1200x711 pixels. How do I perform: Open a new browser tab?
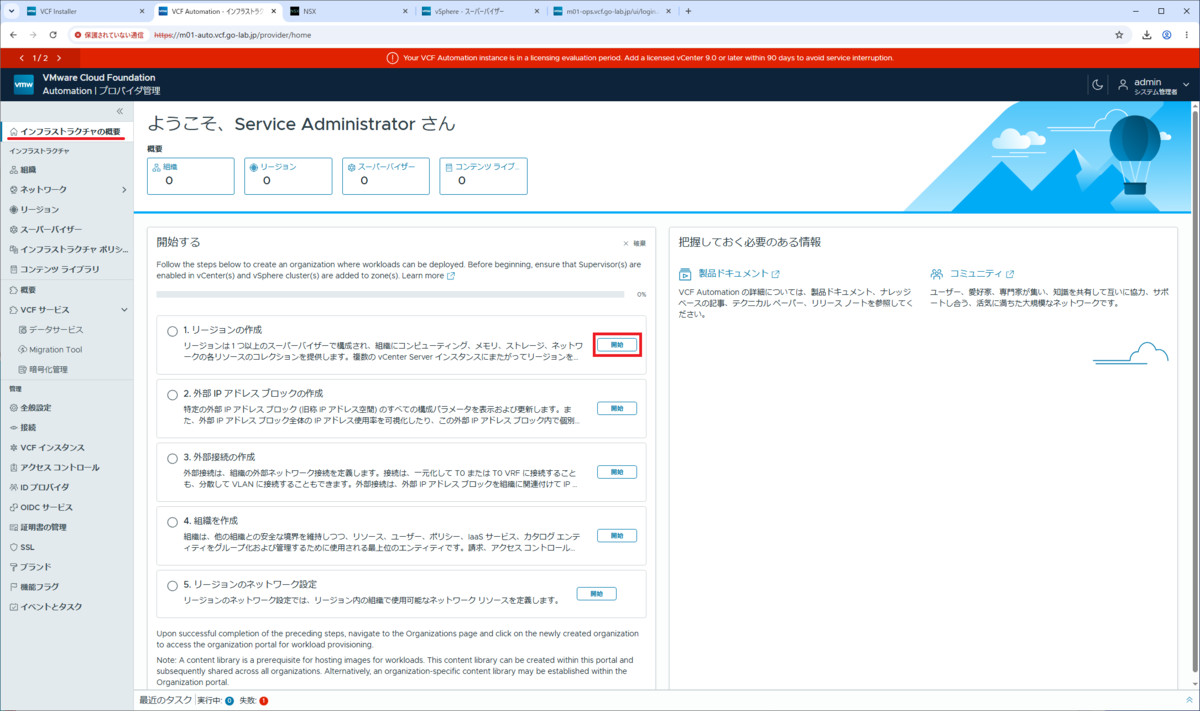(x=688, y=11)
